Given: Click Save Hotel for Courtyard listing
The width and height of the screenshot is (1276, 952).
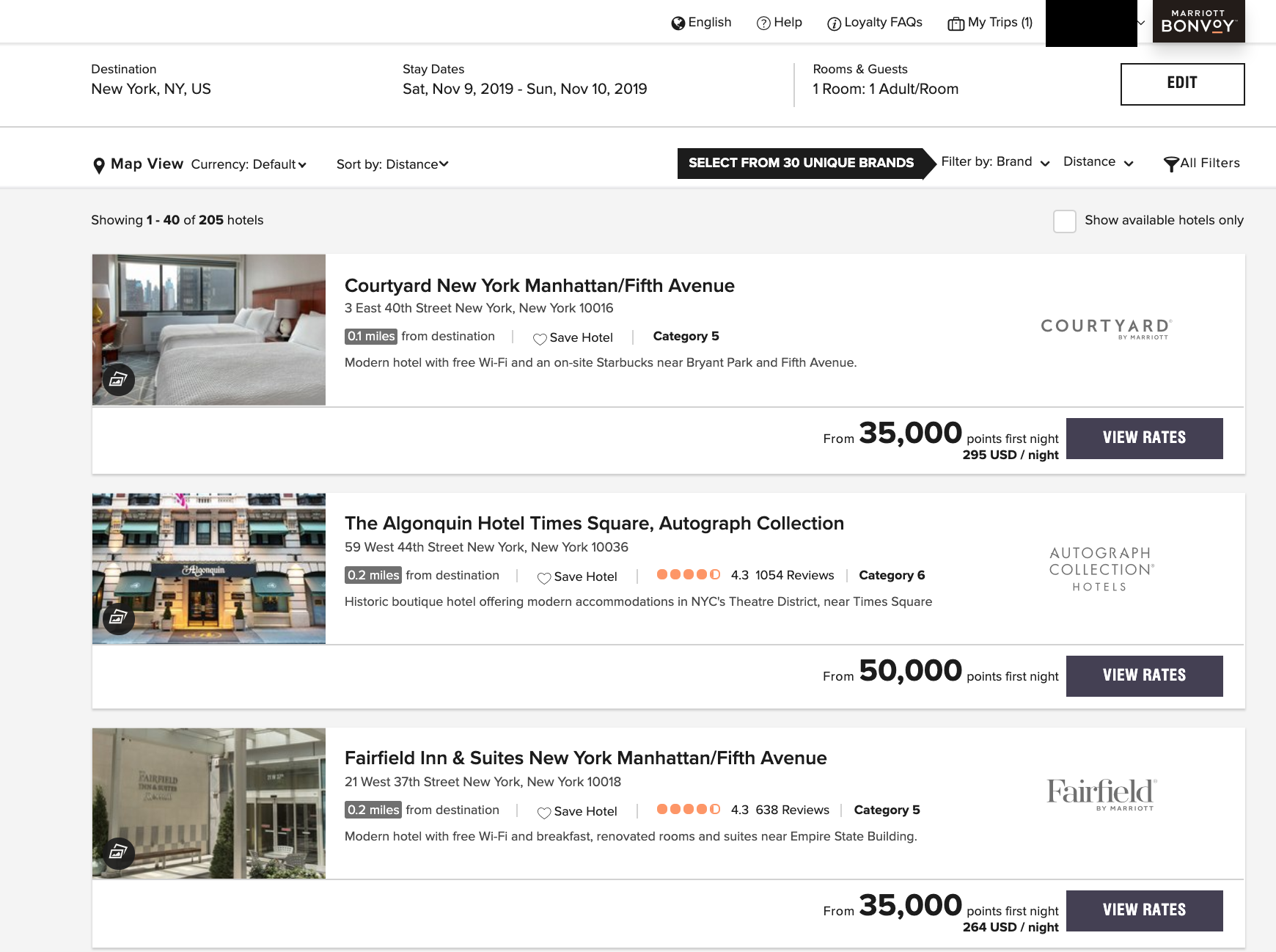Looking at the screenshot, I should point(573,337).
